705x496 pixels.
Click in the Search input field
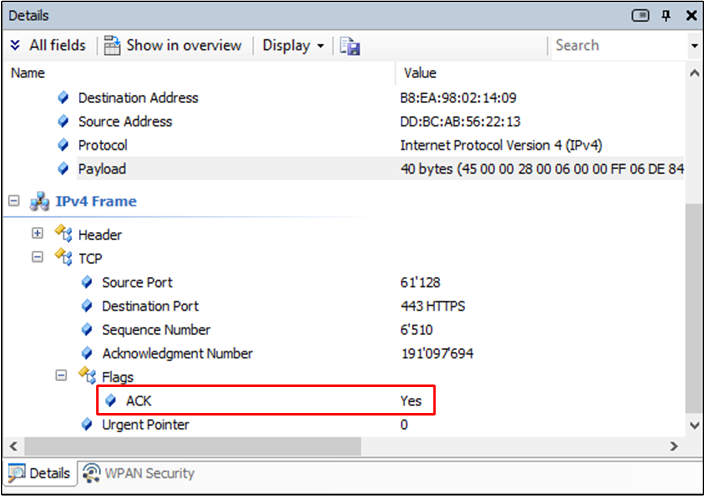coord(615,46)
